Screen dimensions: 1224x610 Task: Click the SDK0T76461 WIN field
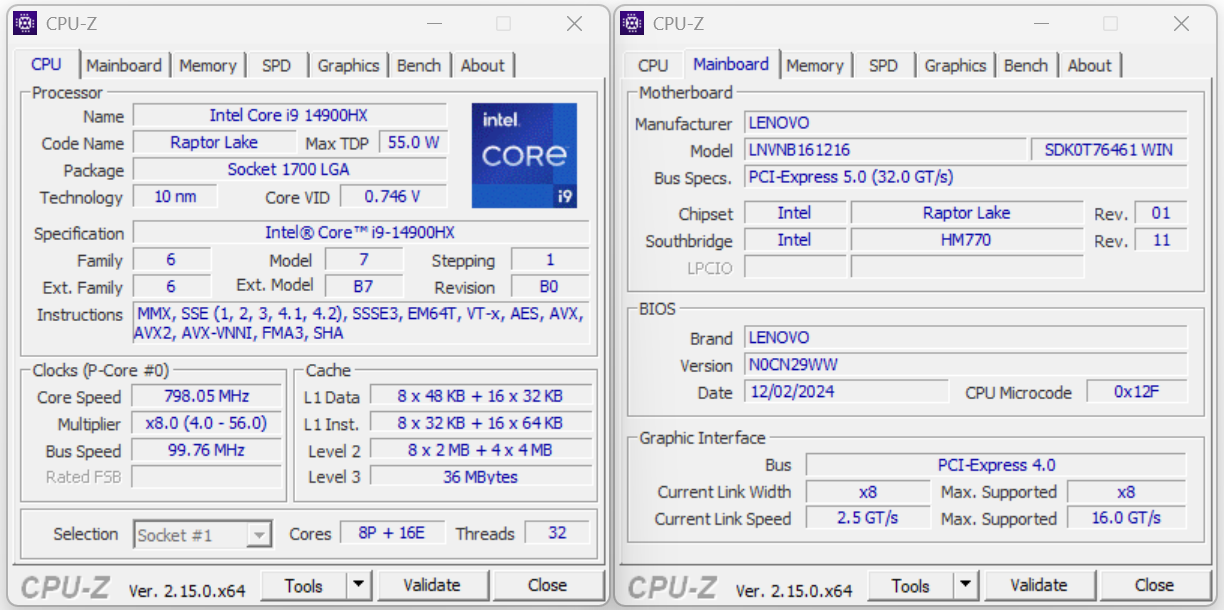coord(1109,150)
